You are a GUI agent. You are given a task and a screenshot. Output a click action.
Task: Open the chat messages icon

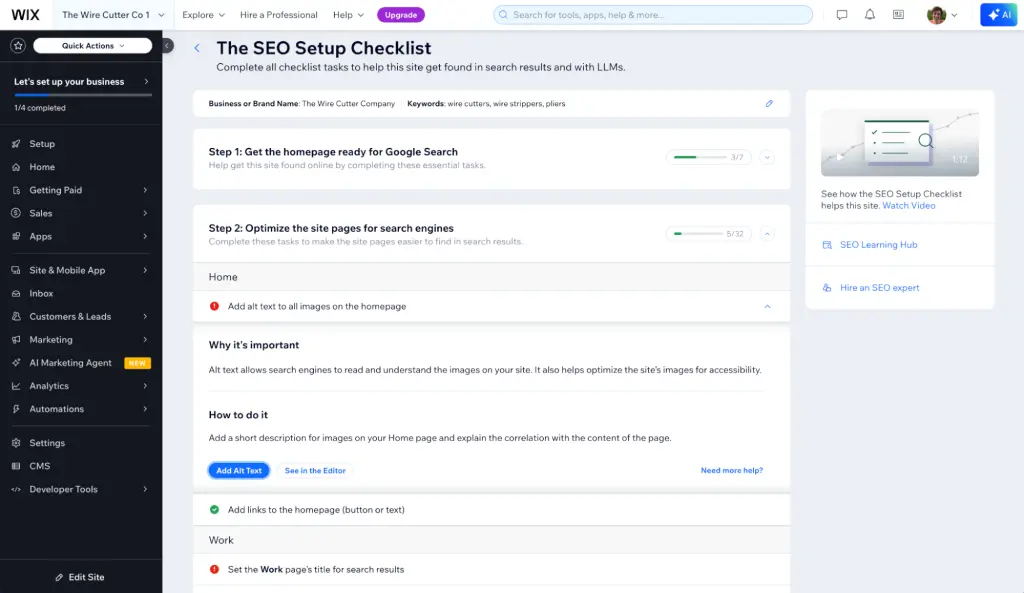841,14
